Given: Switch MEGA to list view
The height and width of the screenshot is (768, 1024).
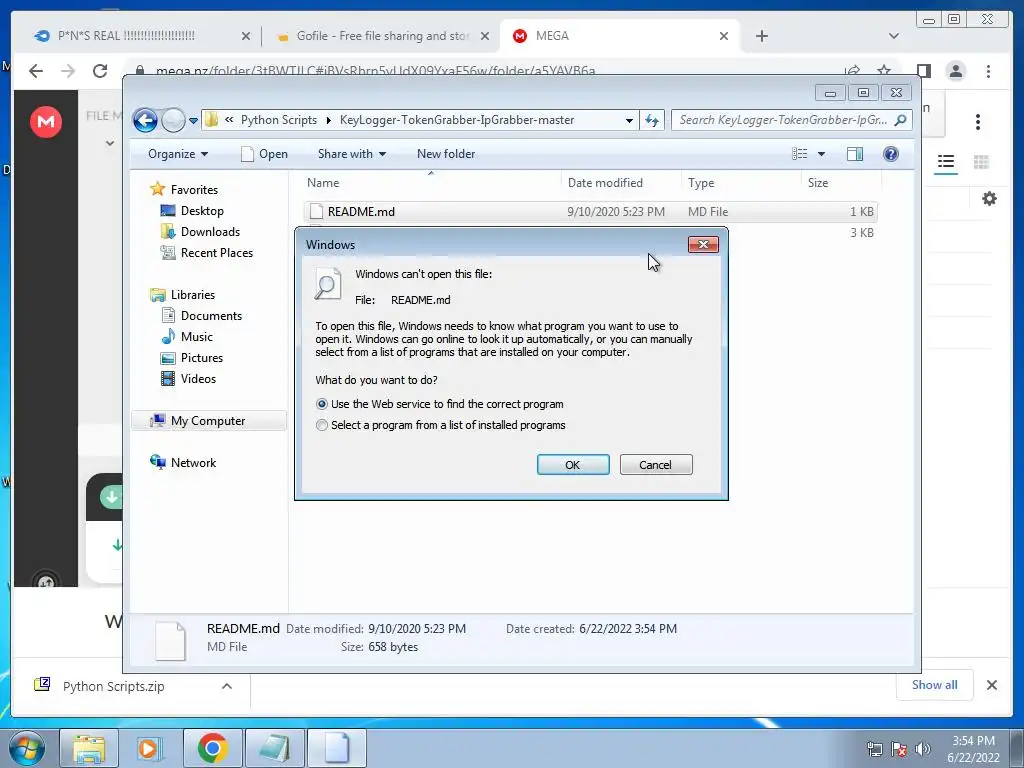Looking at the screenshot, I should click(946, 161).
